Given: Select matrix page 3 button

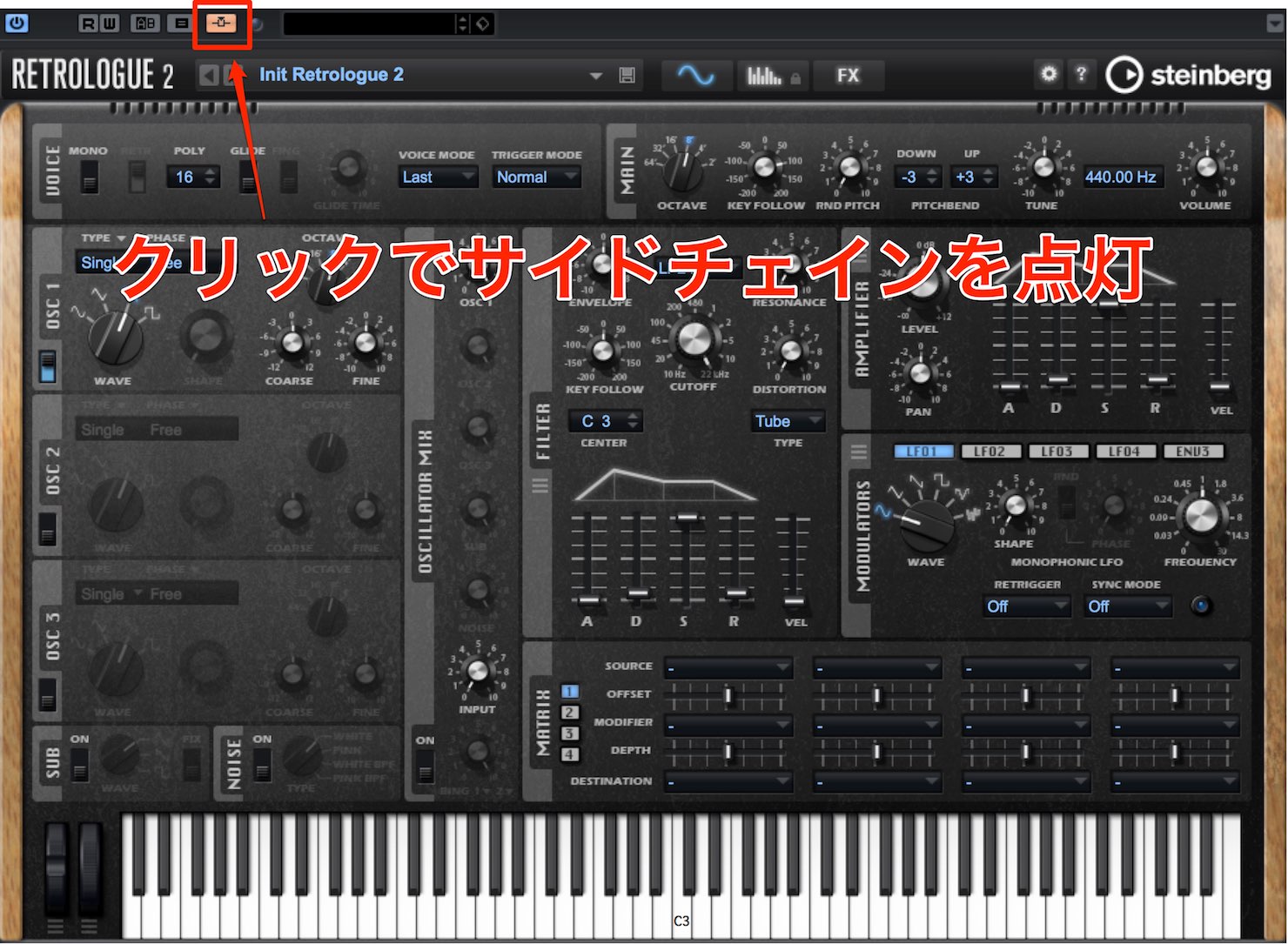Looking at the screenshot, I should pos(568,733).
